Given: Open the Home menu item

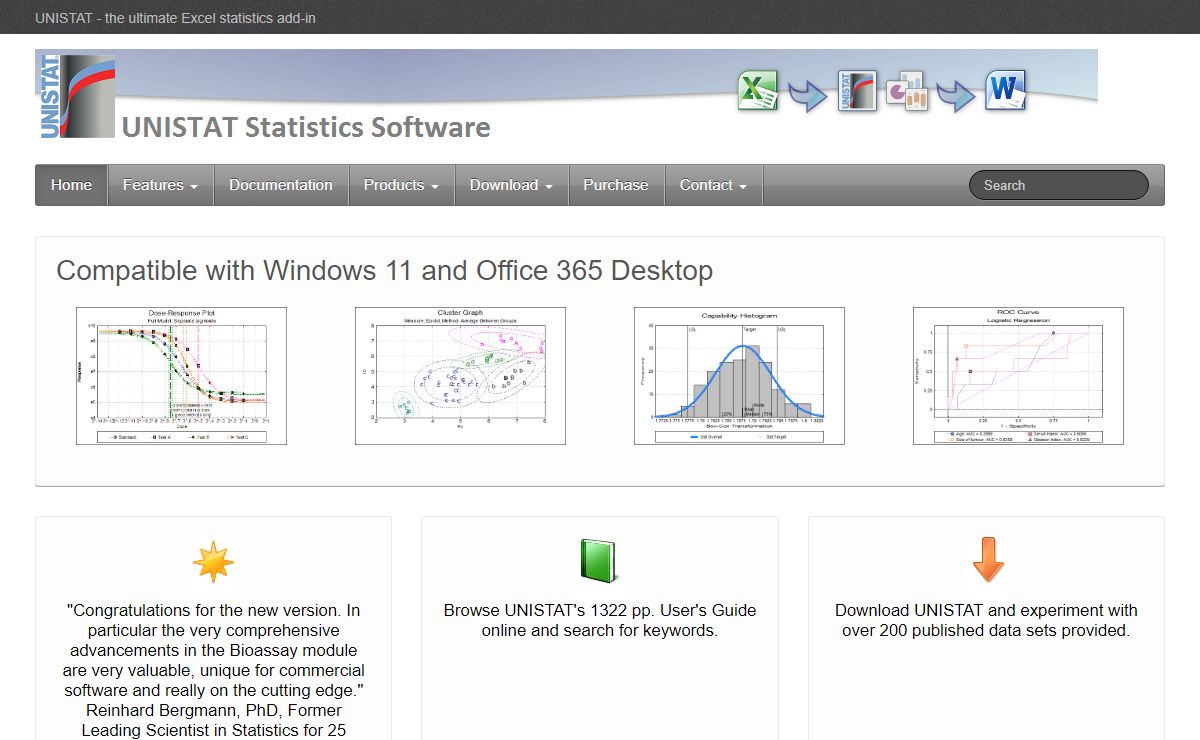Looking at the screenshot, I should (71, 185).
